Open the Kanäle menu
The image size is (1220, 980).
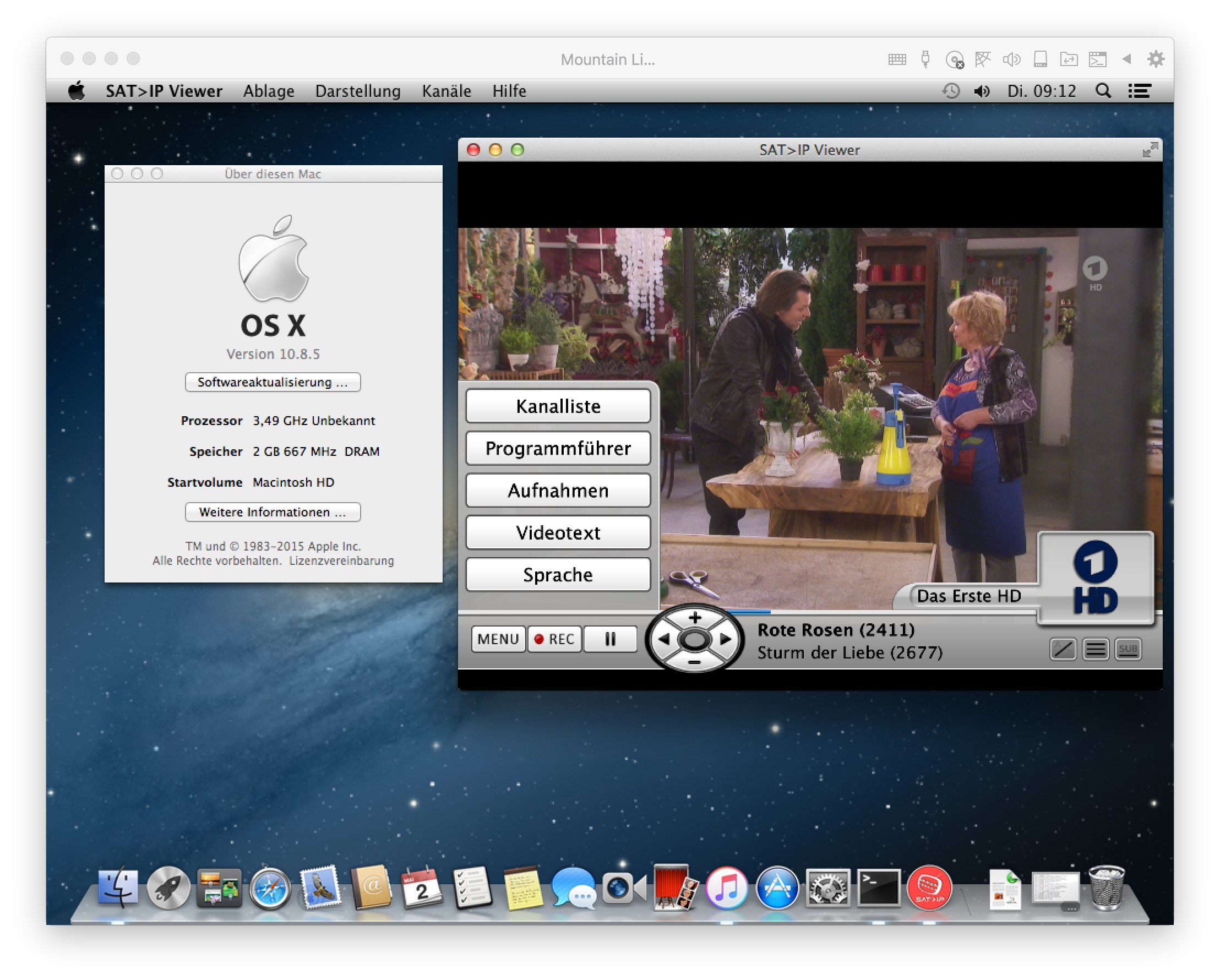pos(446,91)
